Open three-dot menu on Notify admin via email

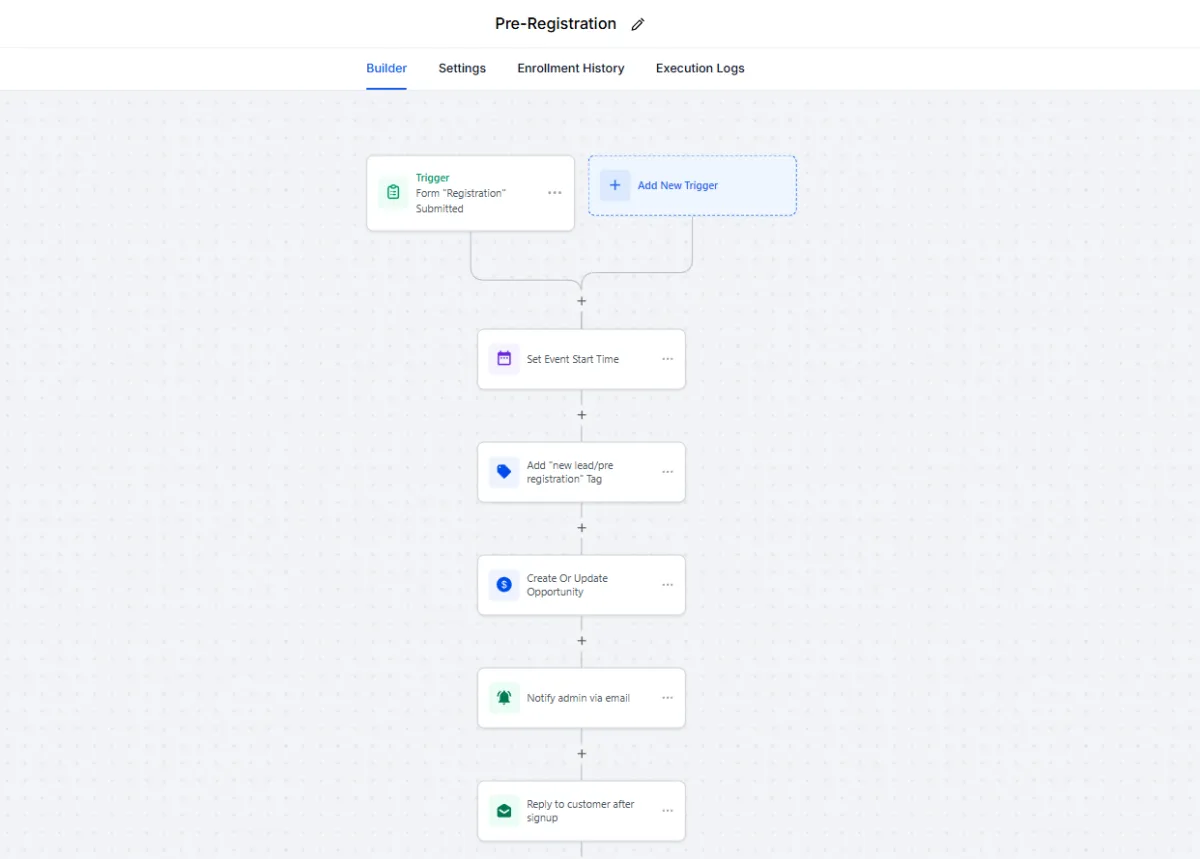tap(667, 698)
